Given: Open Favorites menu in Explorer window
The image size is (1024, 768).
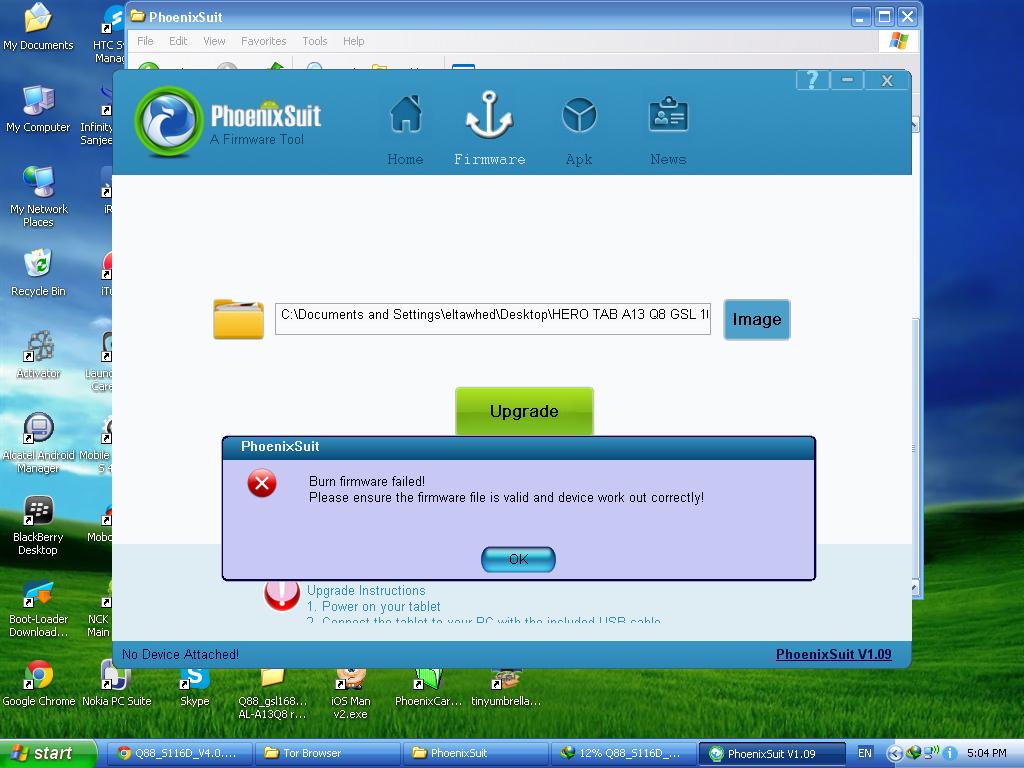Looking at the screenshot, I should coord(264,41).
